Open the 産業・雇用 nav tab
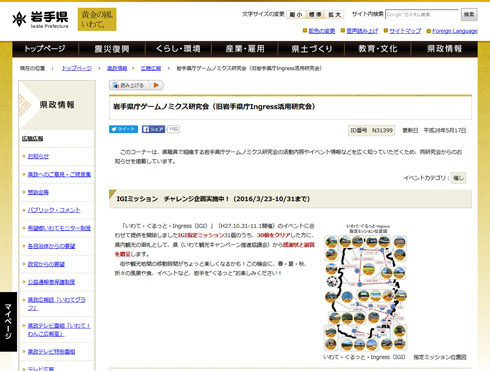Image resolution: width=490 pixels, height=371 pixels. pyautogui.click(x=245, y=49)
